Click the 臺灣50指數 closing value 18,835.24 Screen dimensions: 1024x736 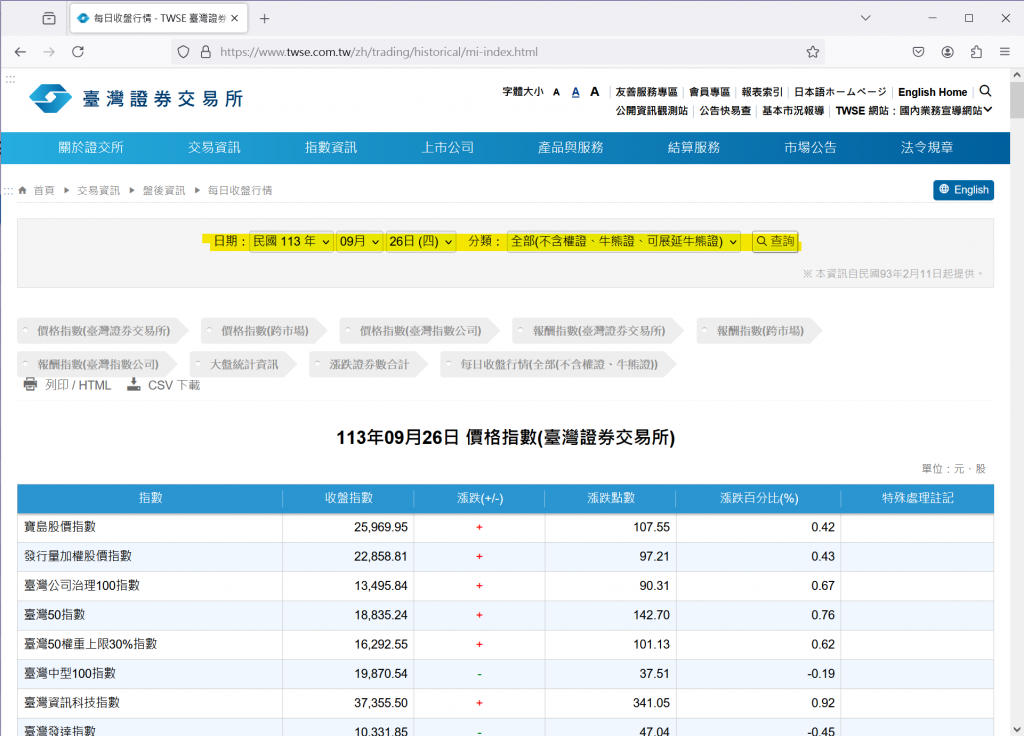[381, 615]
